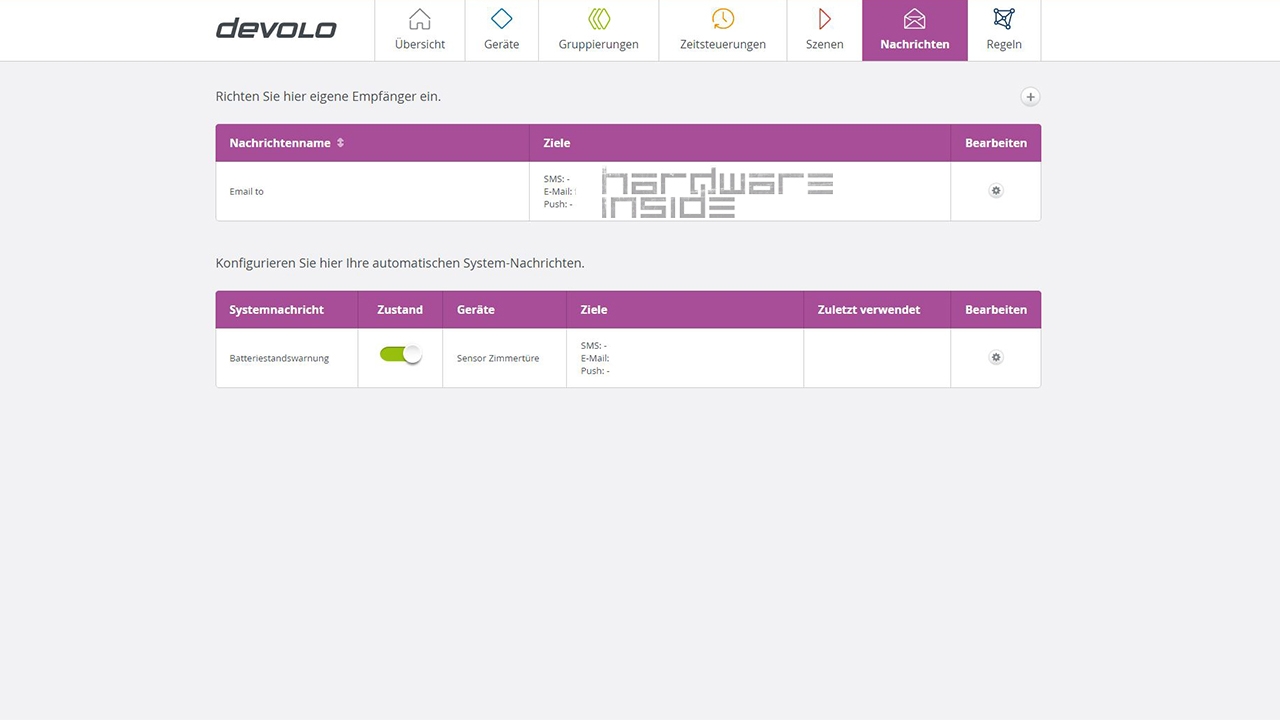
Task: Click the 'Email to' message name
Action: pos(247,191)
